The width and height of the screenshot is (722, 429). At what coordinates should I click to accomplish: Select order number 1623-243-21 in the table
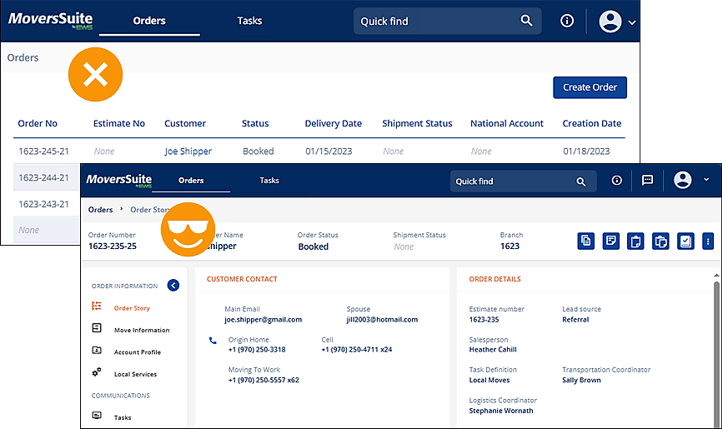44,204
